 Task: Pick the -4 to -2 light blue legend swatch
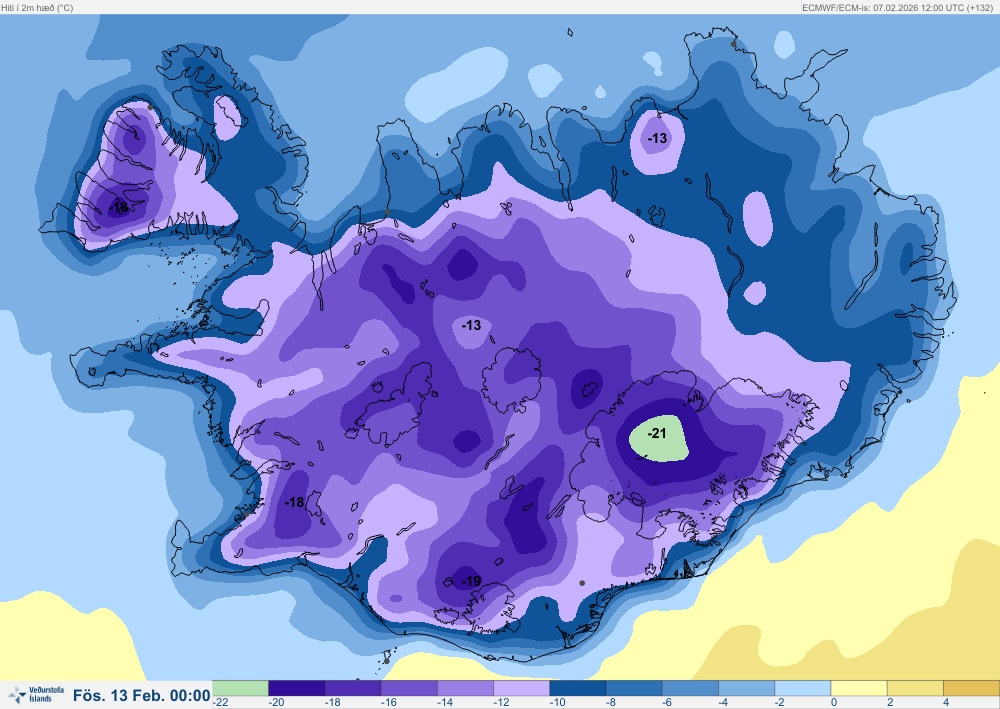pyautogui.click(x=746, y=688)
